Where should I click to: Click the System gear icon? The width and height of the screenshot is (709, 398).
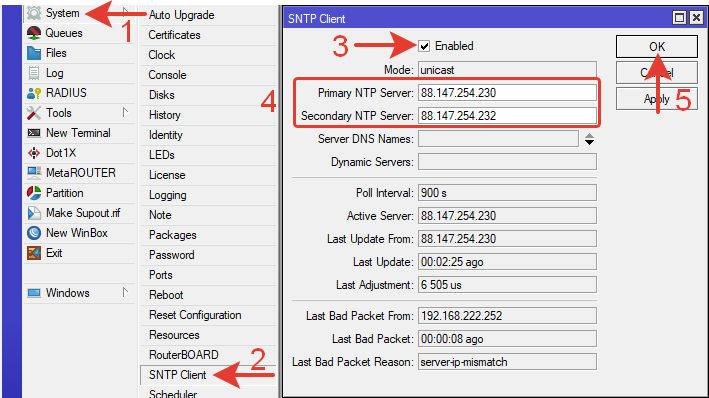pos(34,13)
